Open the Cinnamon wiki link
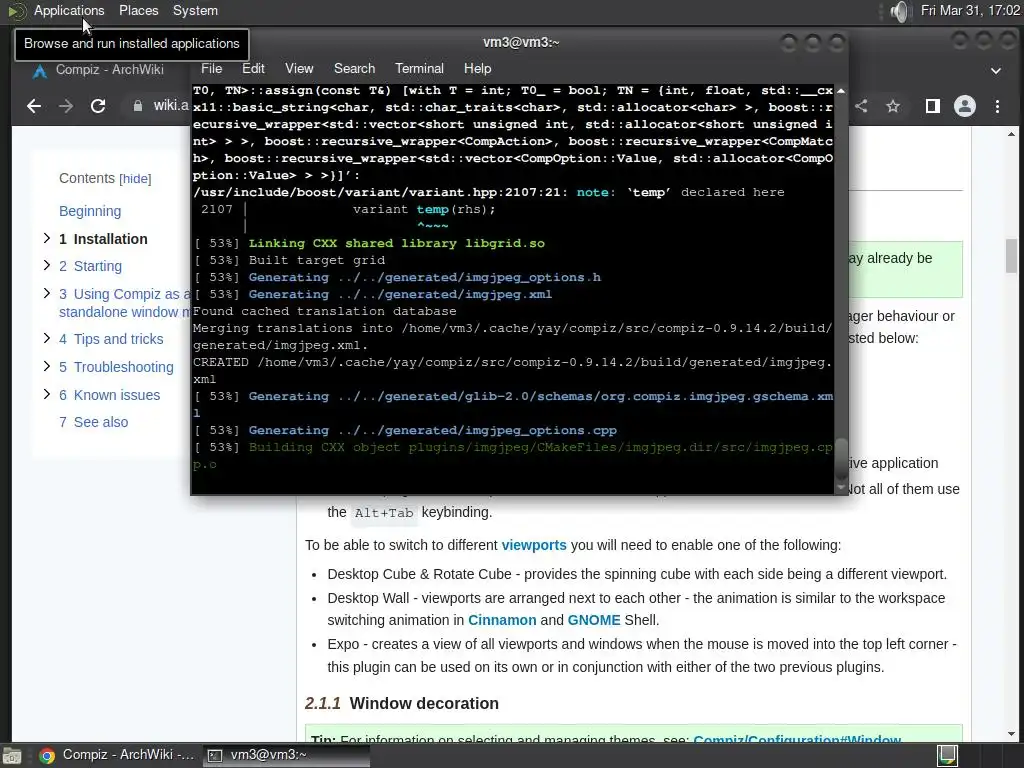 [x=502, y=620]
